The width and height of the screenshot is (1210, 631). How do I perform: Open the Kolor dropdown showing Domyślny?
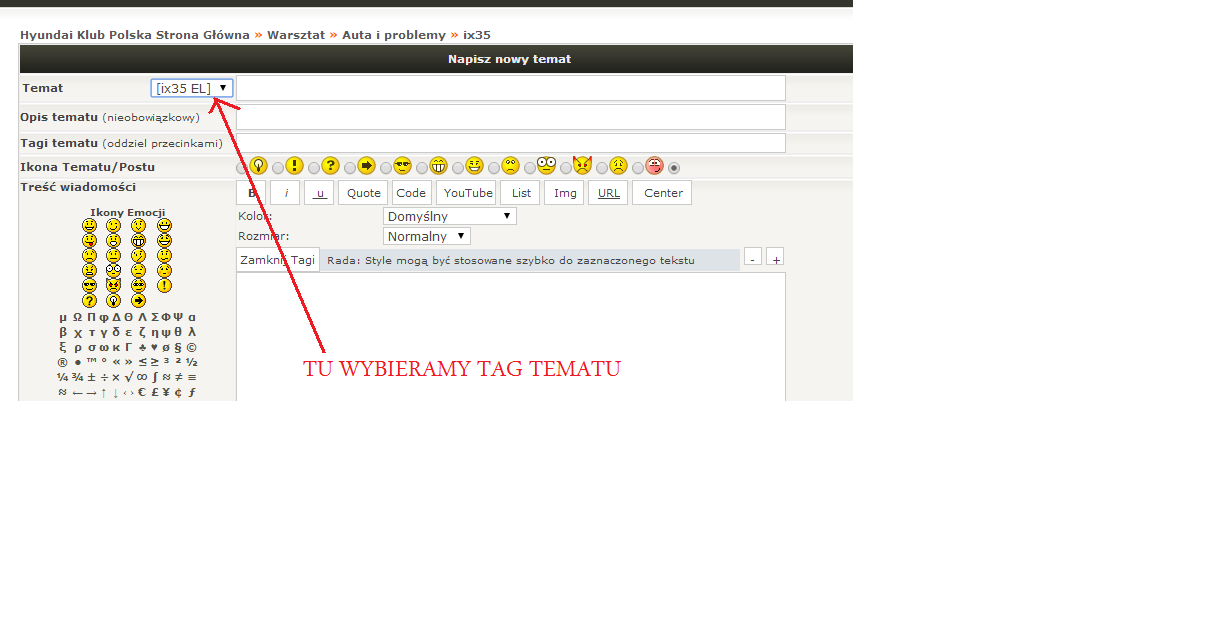[450, 216]
